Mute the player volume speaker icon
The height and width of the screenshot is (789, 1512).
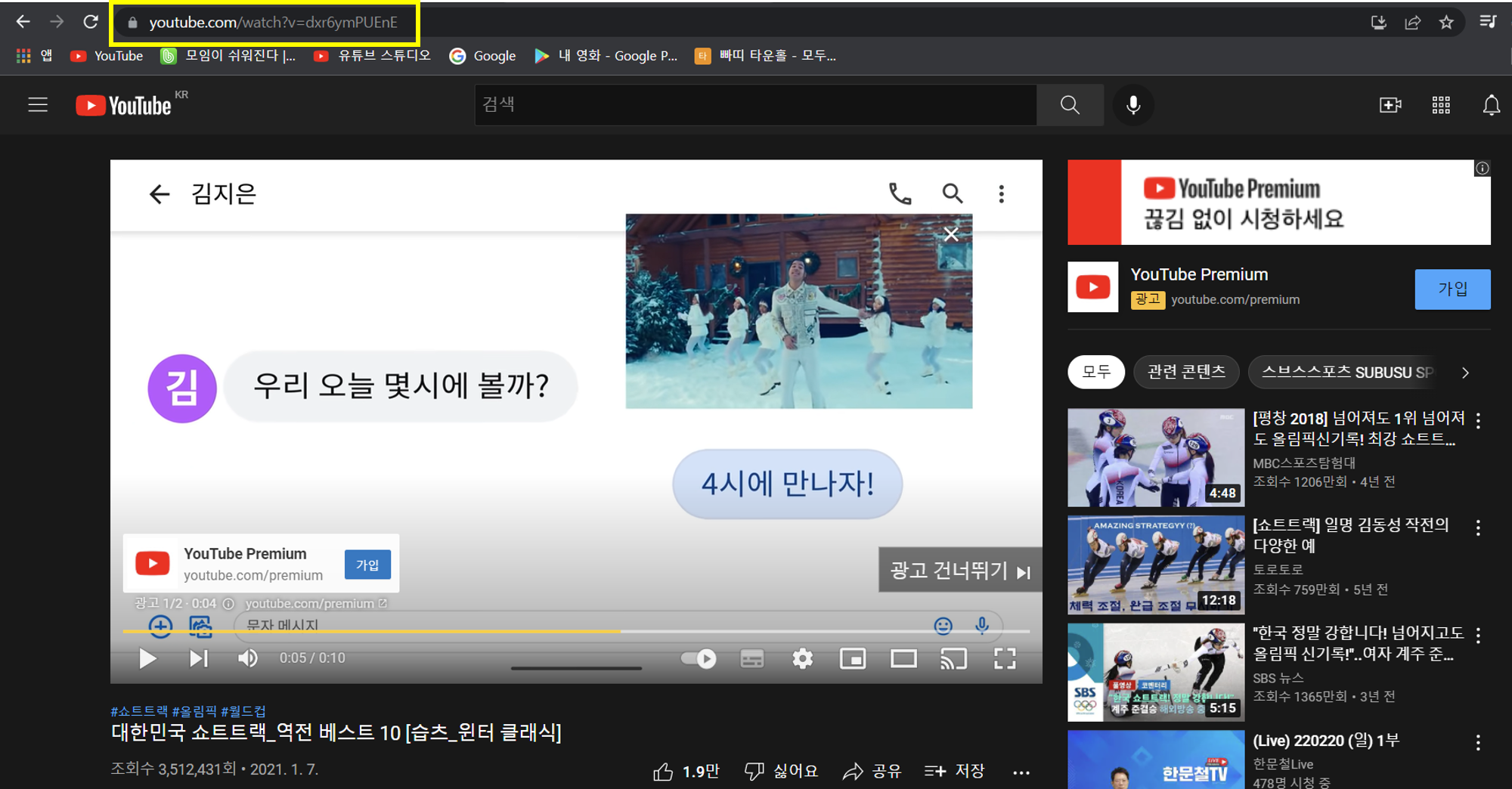[x=248, y=659]
